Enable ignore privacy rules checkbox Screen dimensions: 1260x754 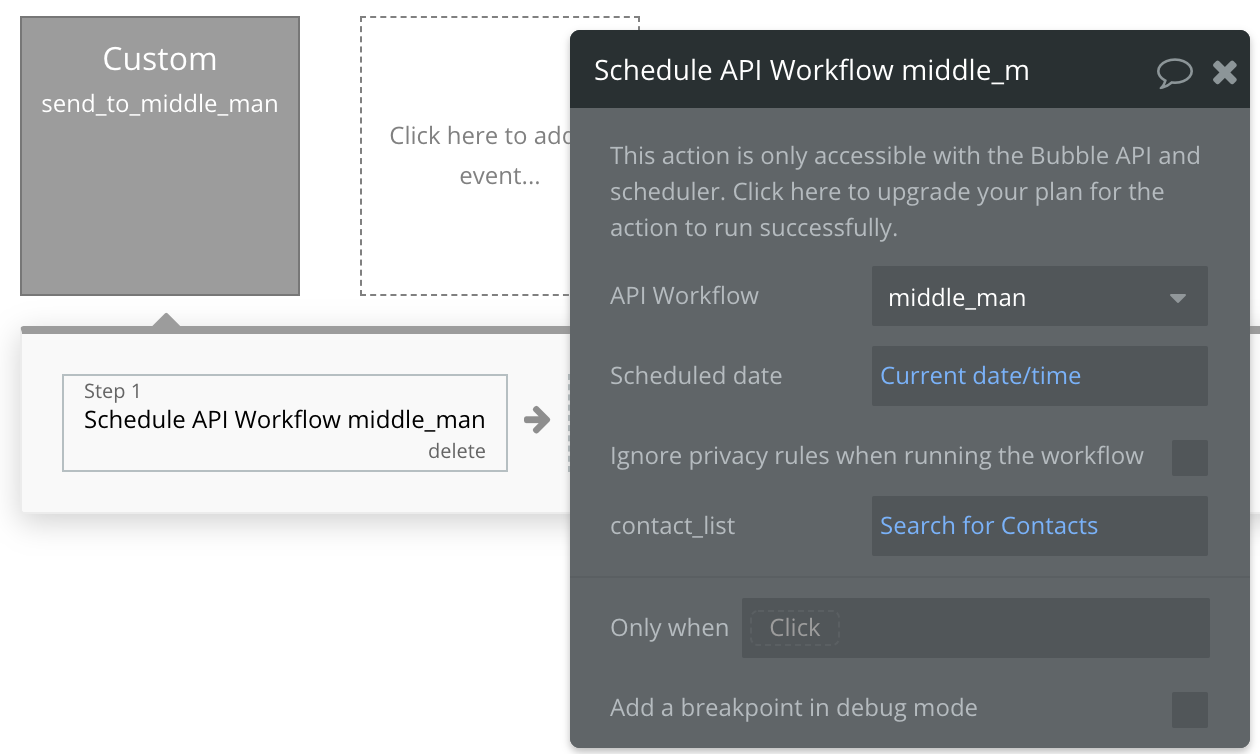click(x=1189, y=457)
